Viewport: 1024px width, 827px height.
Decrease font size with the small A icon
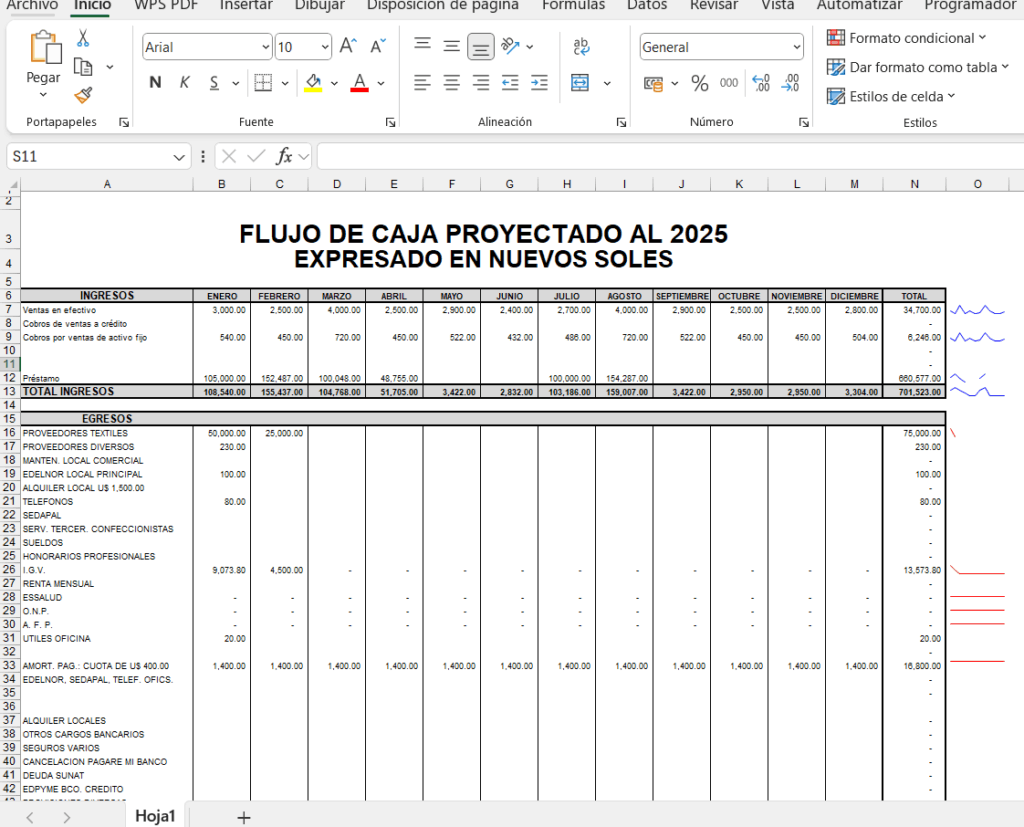(377, 46)
